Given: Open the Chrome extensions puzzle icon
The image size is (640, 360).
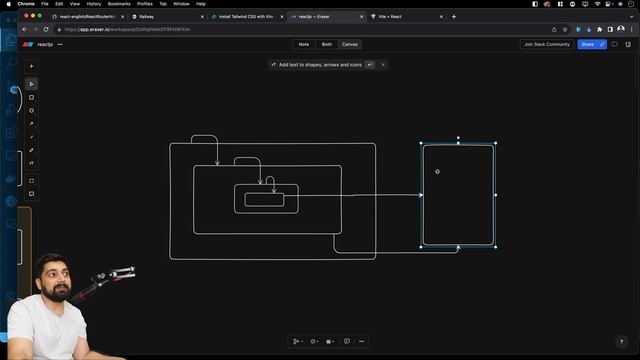Looking at the screenshot, I should point(600,29).
